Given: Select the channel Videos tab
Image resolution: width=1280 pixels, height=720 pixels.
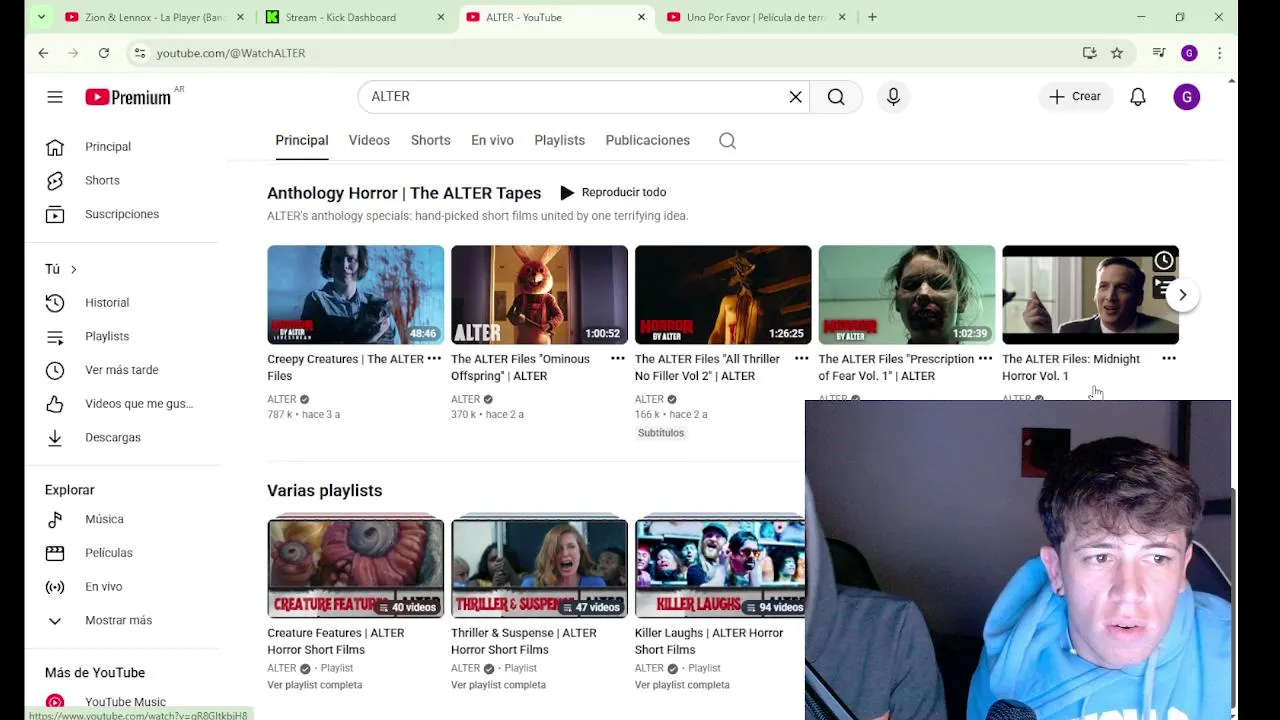Looking at the screenshot, I should click(369, 141).
